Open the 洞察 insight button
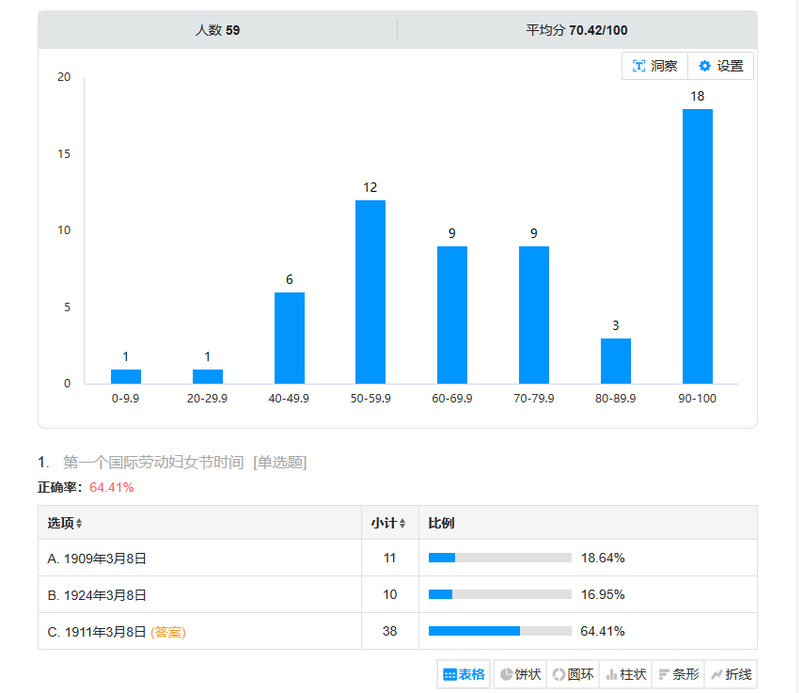The image size is (799, 693). click(x=655, y=66)
